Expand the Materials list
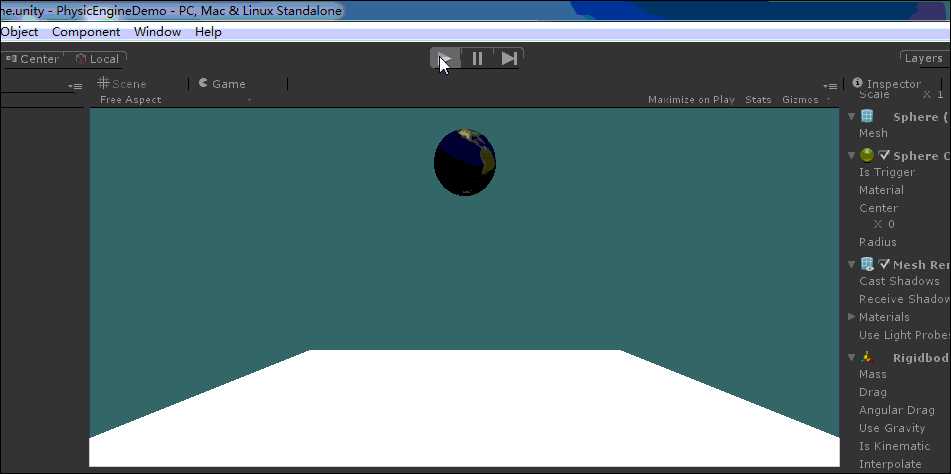 click(852, 316)
